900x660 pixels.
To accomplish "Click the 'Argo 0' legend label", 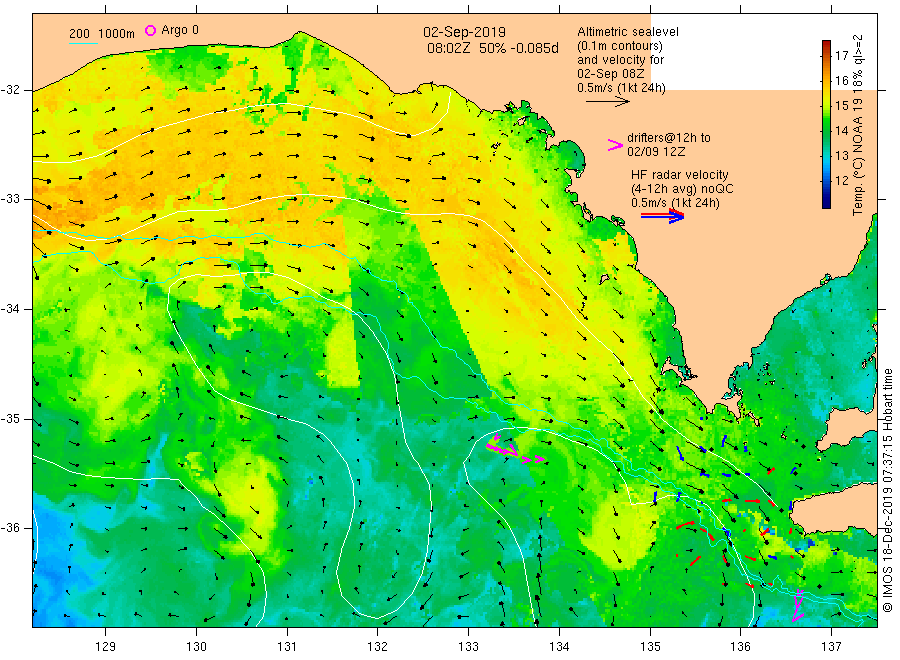I will point(180,30).
